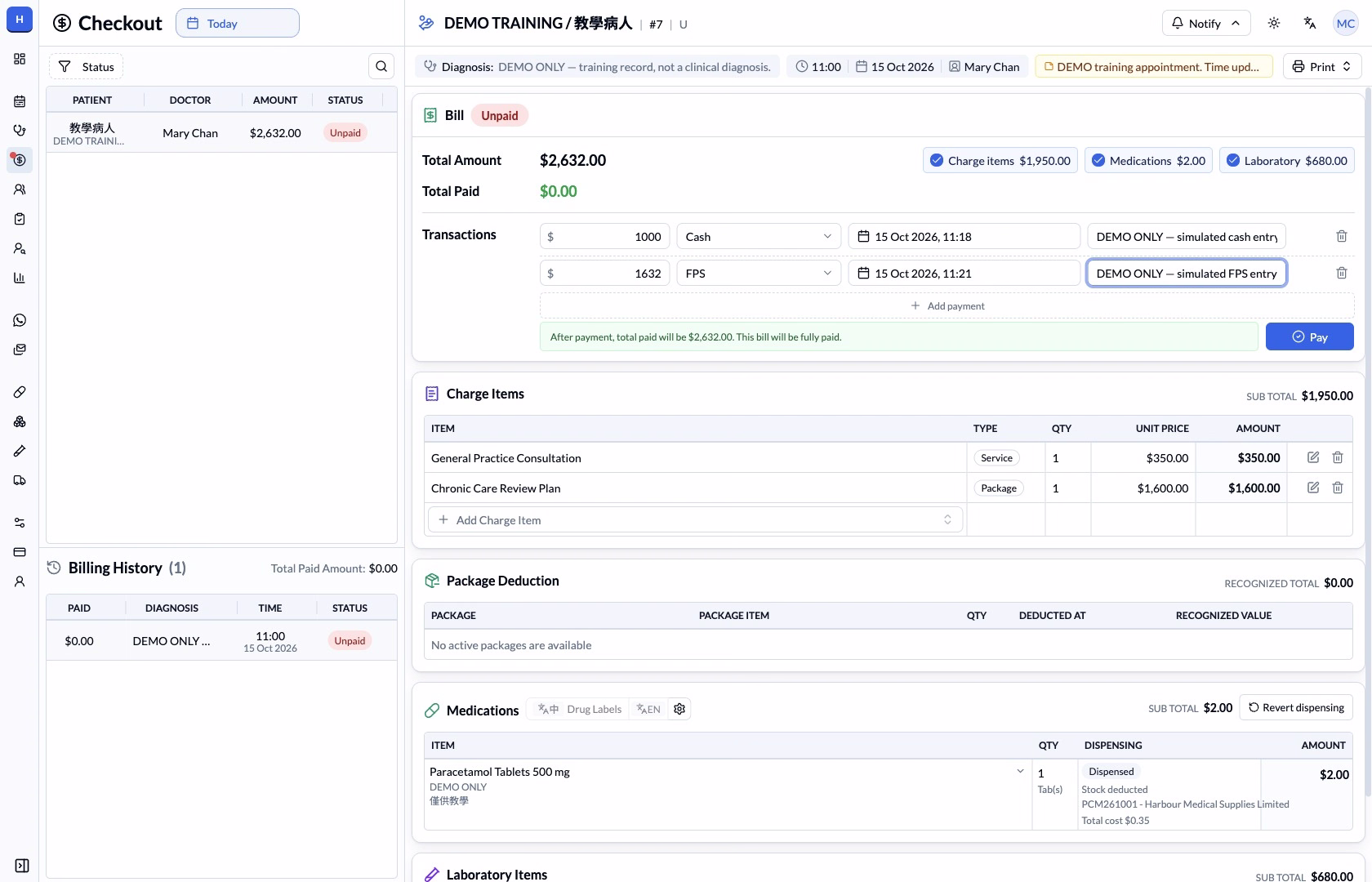The image size is (1372, 882).
Task: Click the Mary Chan doctor chip in header
Action: tap(984, 66)
